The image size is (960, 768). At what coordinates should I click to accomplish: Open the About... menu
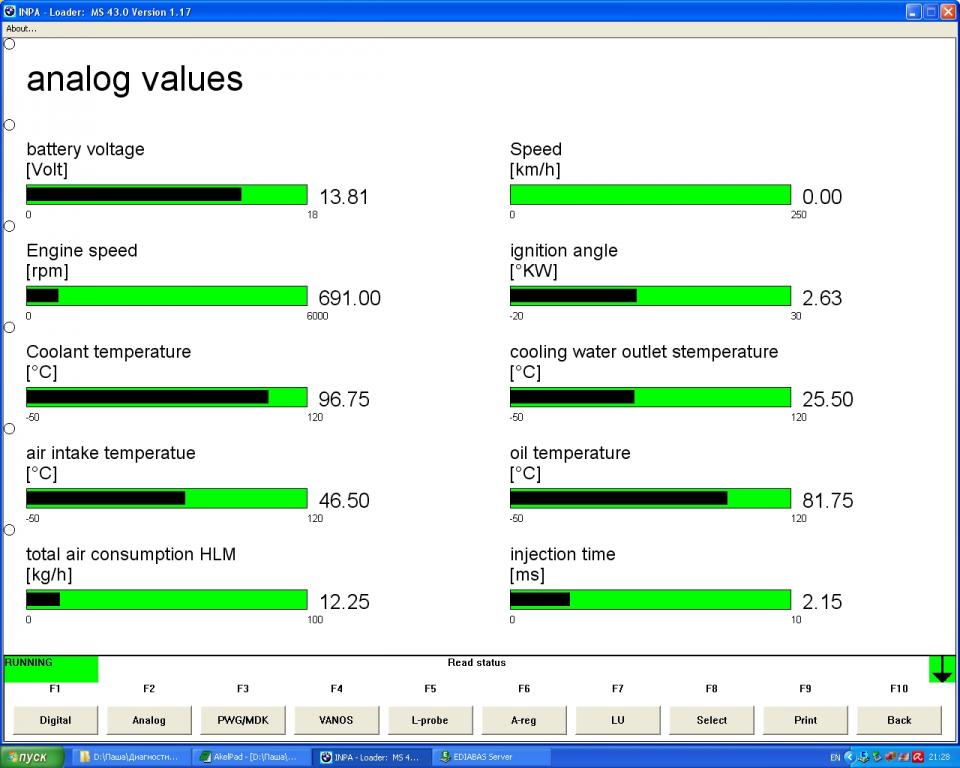tap(21, 29)
